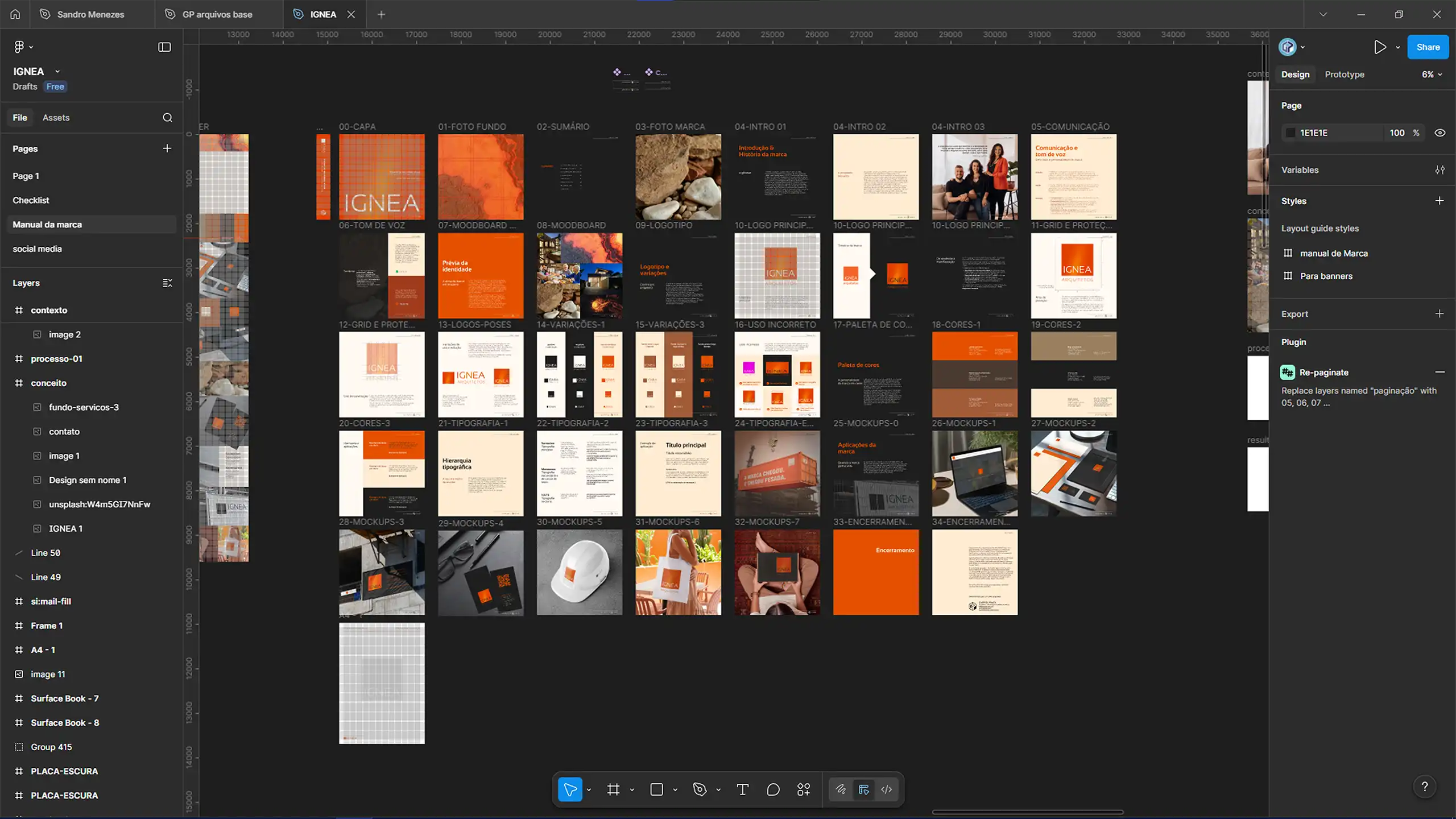Expand the IGNEA file name dropdown
The image size is (1456, 819).
pos(57,72)
